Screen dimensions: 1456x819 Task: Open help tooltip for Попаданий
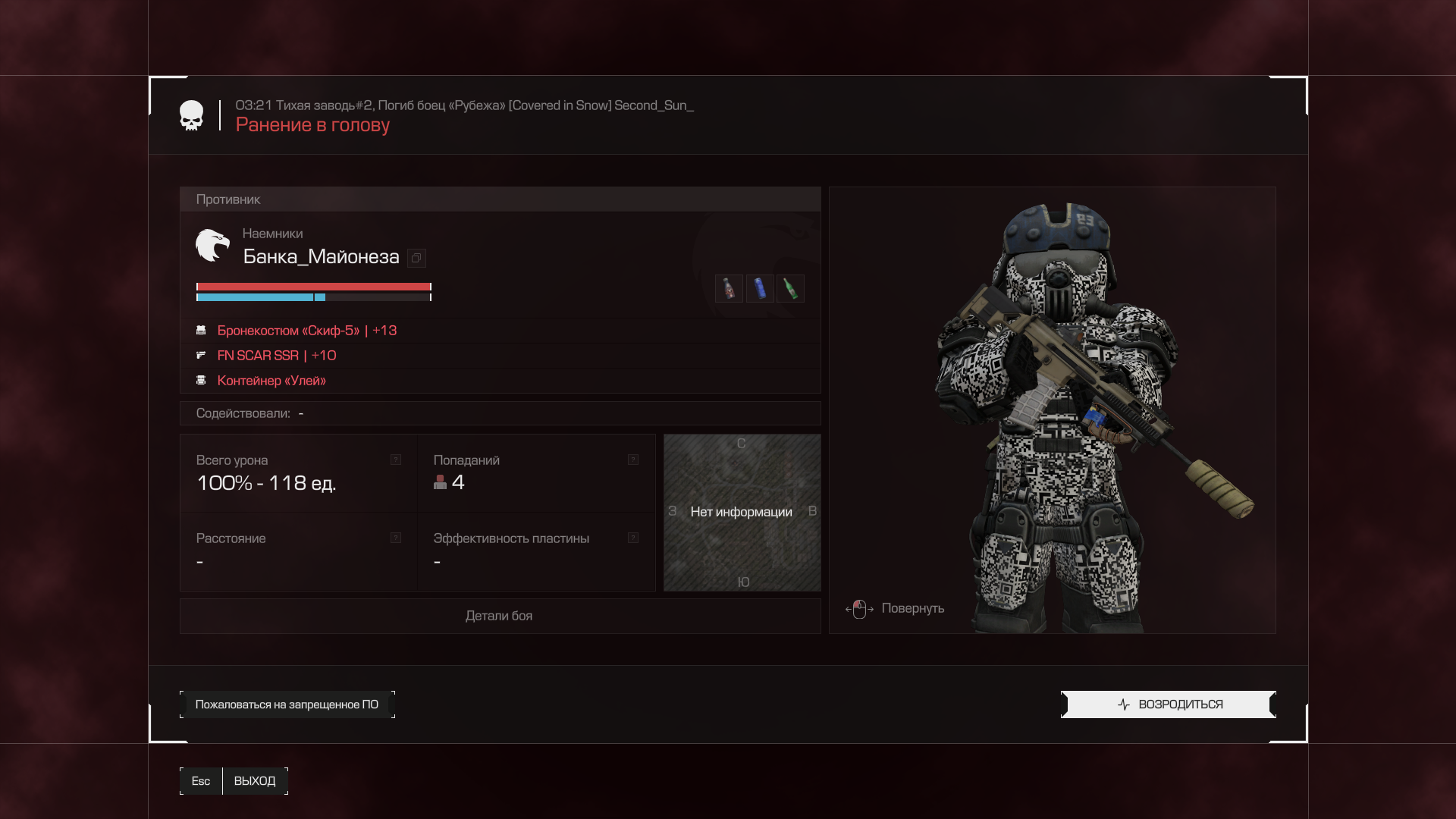click(633, 460)
